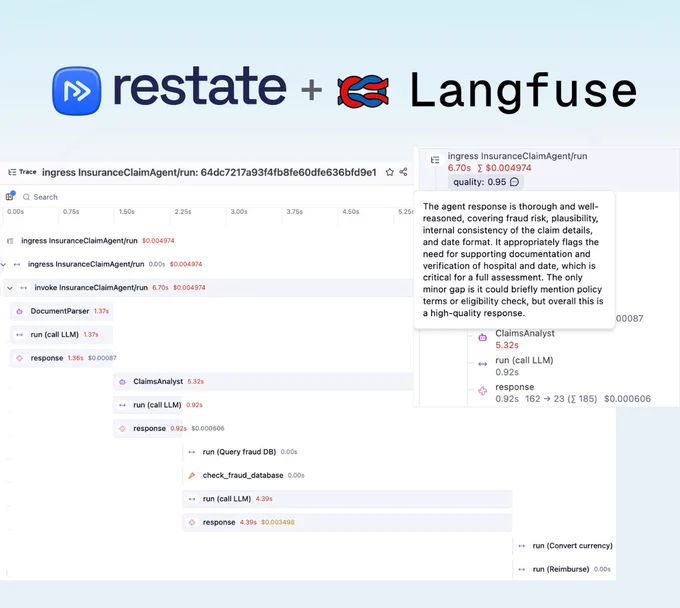The width and height of the screenshot is (680, 608).
Task: Select response 4.39s $0.003498 row
Action: point(347,522)
